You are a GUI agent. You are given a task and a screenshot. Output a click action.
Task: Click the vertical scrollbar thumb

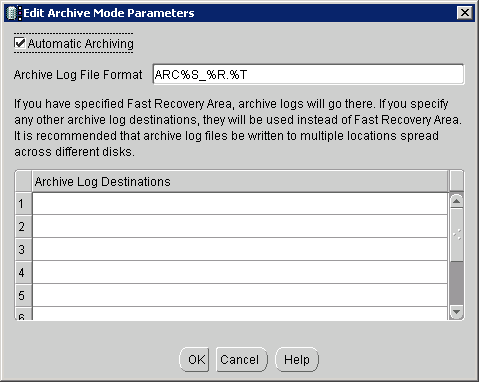point(456,234)
